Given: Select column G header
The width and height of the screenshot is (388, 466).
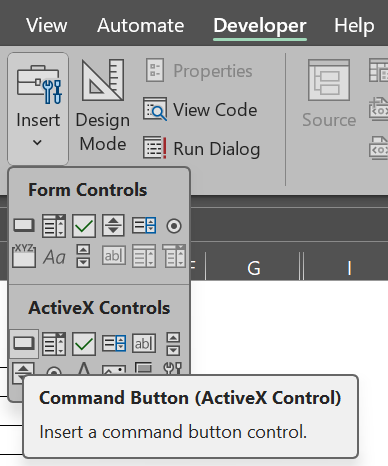Looking at the screenshot, I should (253, 268).
